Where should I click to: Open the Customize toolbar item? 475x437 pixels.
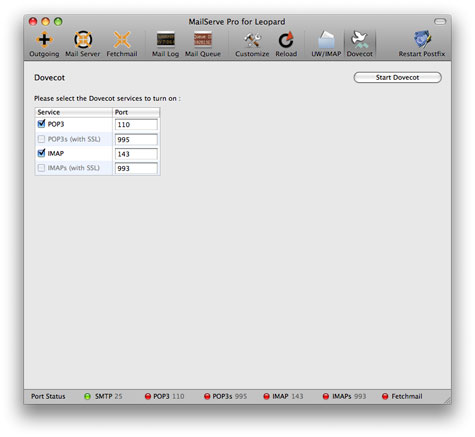tap(252, 44)
